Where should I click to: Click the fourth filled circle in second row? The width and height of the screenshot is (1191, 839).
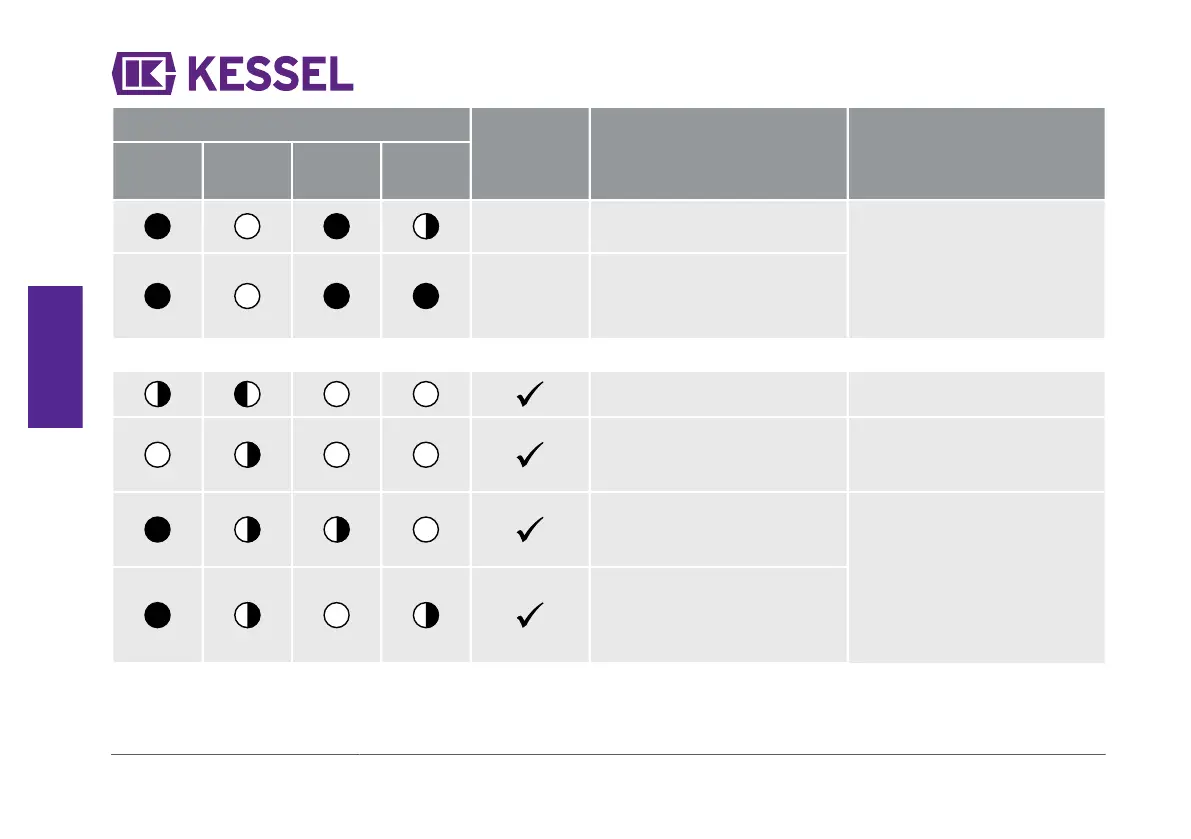[425, 296]
